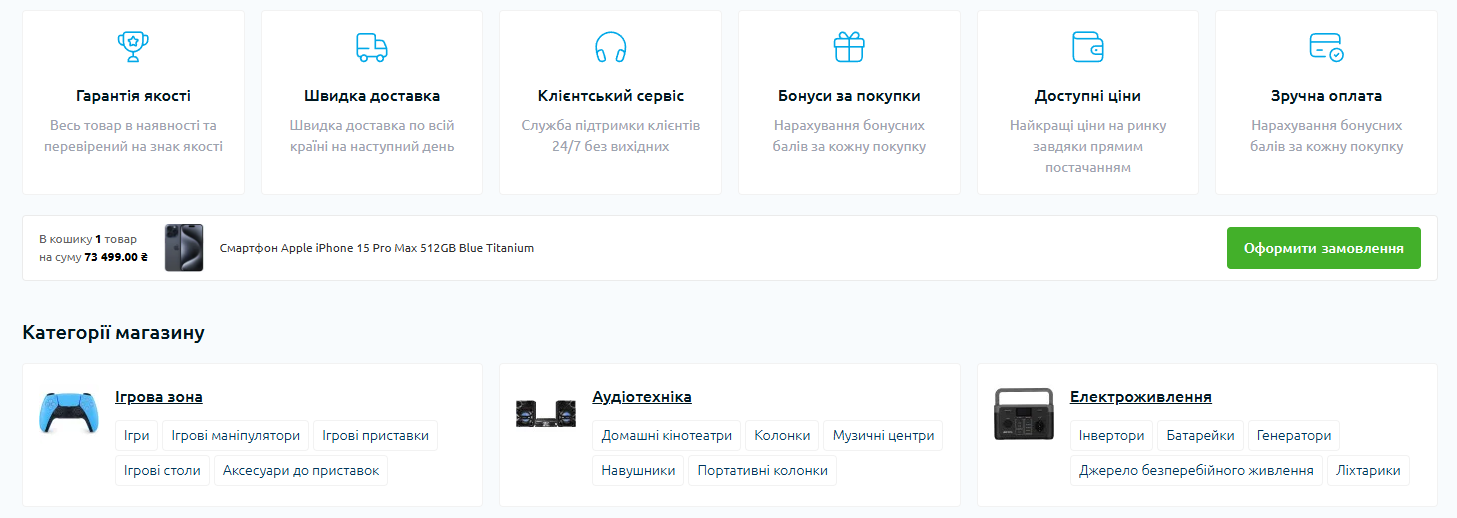The image size is (1457, 518).
Task: Select the Ігрові маніпулятори tag
Action: tap(236, 436)
